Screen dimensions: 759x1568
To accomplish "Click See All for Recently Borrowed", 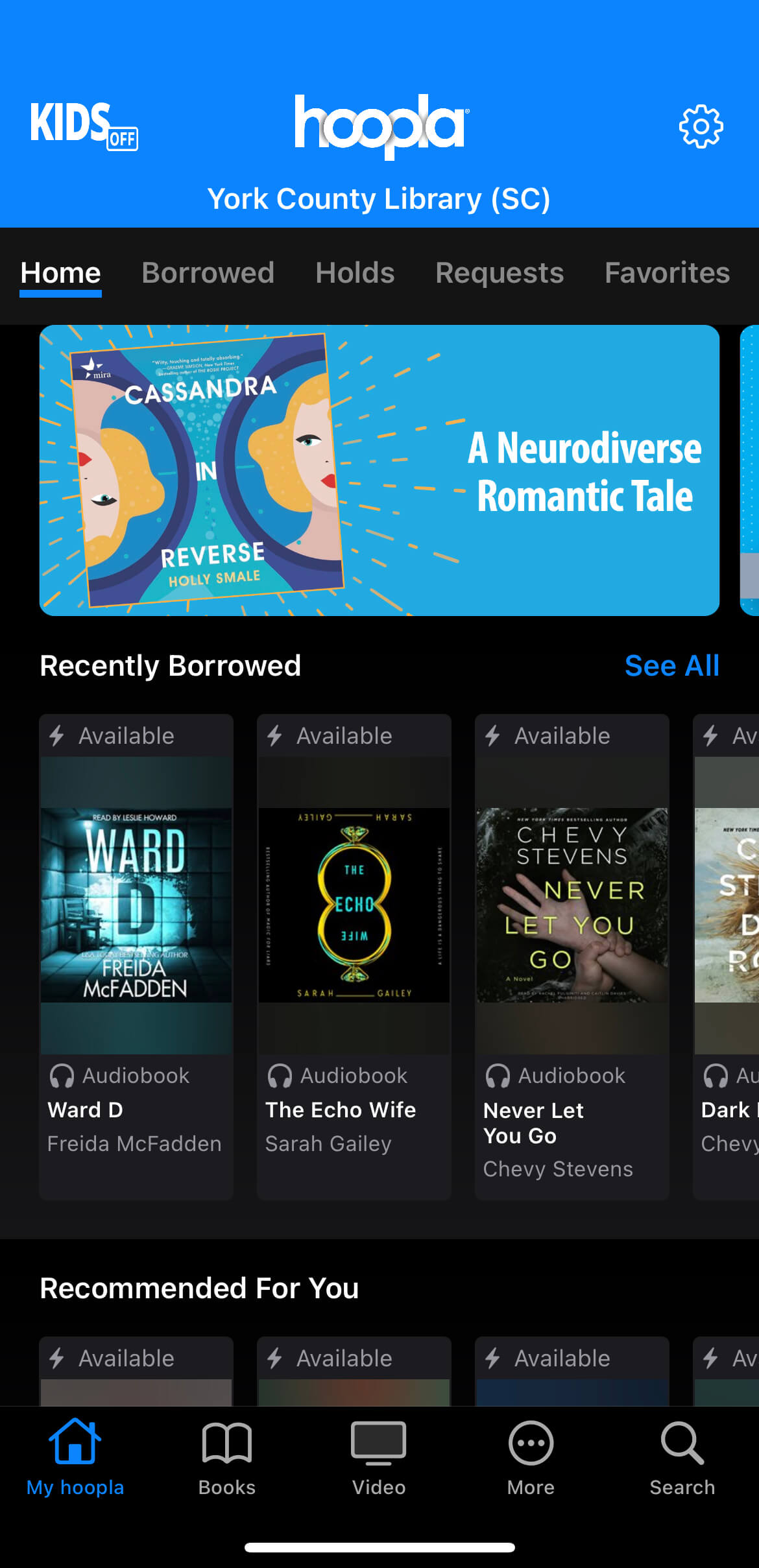I will [672, 666].
